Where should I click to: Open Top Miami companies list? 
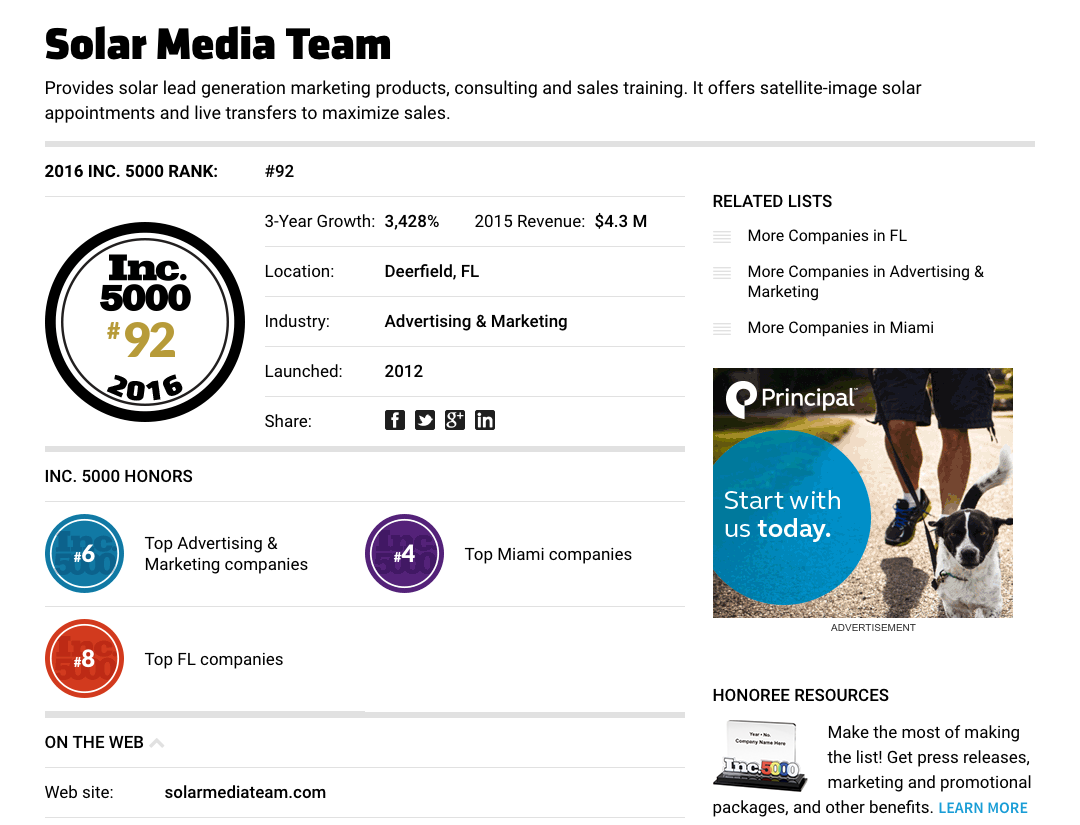pos(548,554)
